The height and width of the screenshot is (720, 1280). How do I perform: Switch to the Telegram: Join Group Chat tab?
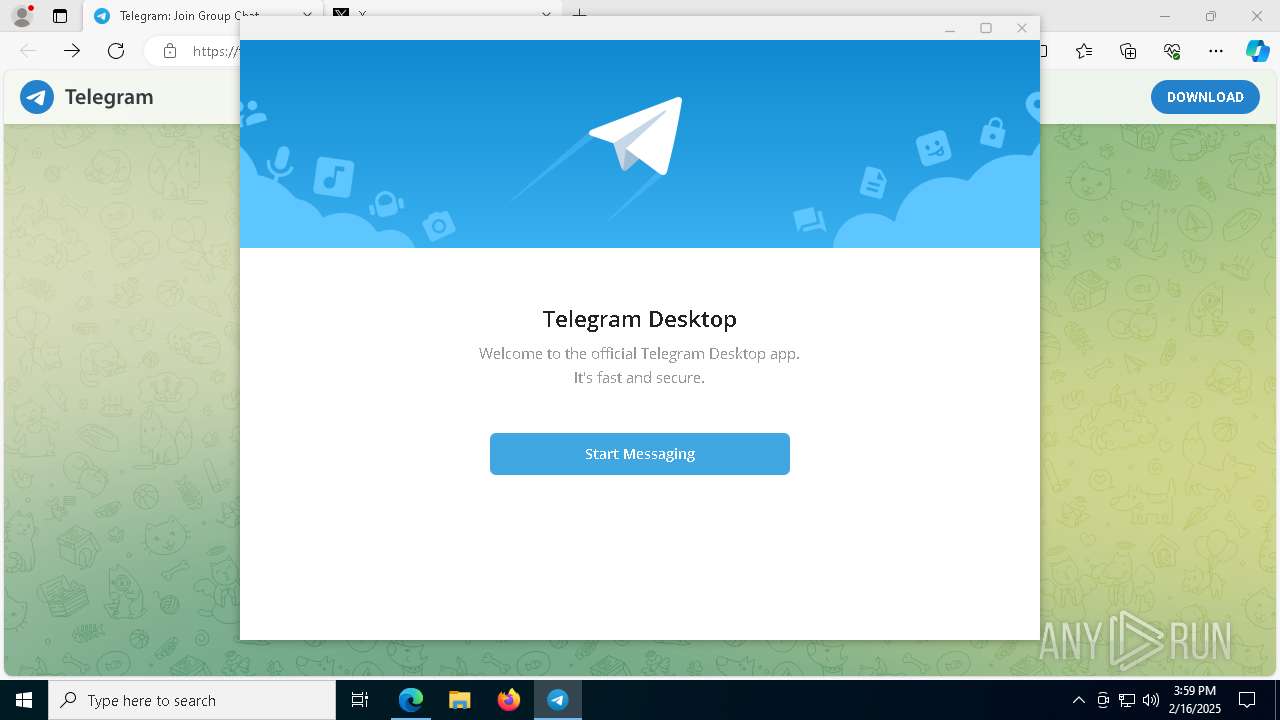click(x=189, y=16)
